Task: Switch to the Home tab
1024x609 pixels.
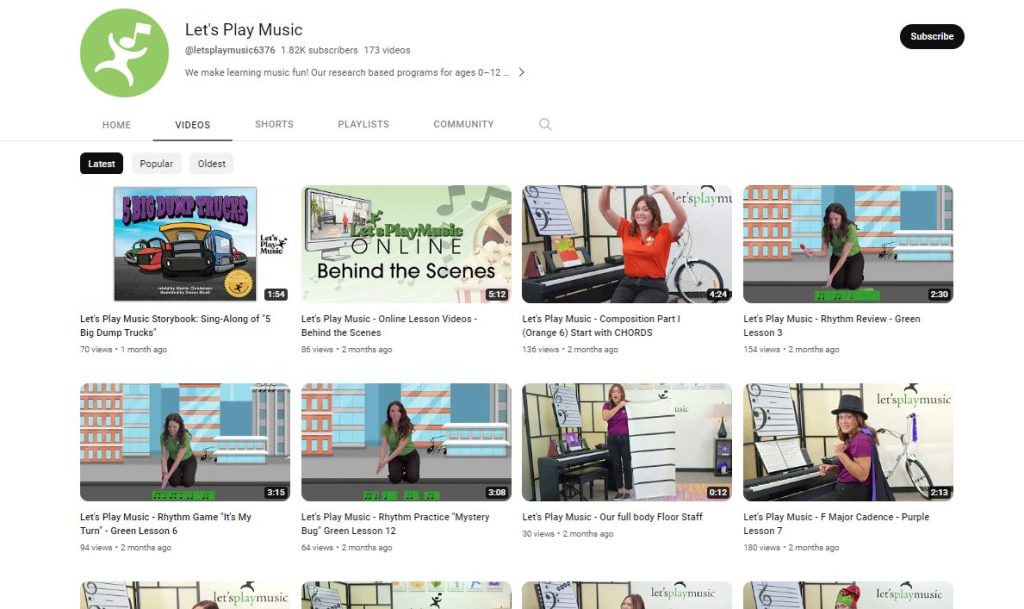Action: [116, 125]
